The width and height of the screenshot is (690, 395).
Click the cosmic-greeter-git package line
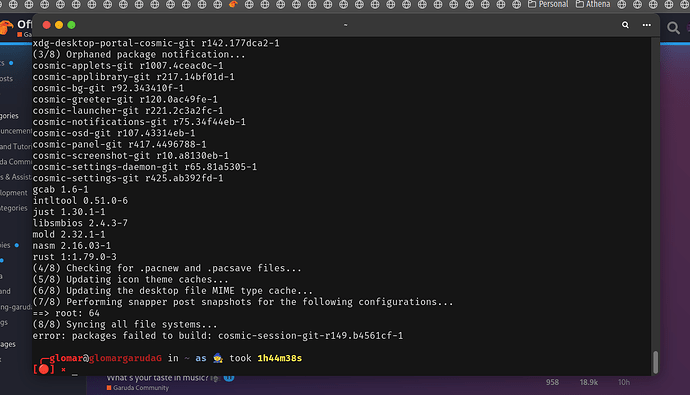point(125,99)
